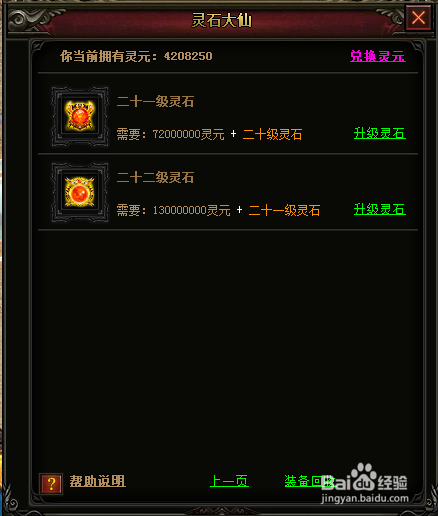Click the 灵石大仙 title text
Viewport: 438px width, 516px height.
[x=222, y=20]
